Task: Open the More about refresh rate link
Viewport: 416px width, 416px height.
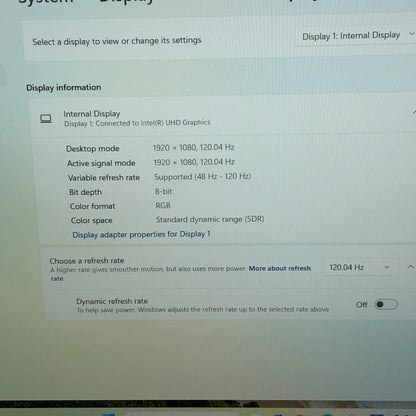Action: point(280,268)
